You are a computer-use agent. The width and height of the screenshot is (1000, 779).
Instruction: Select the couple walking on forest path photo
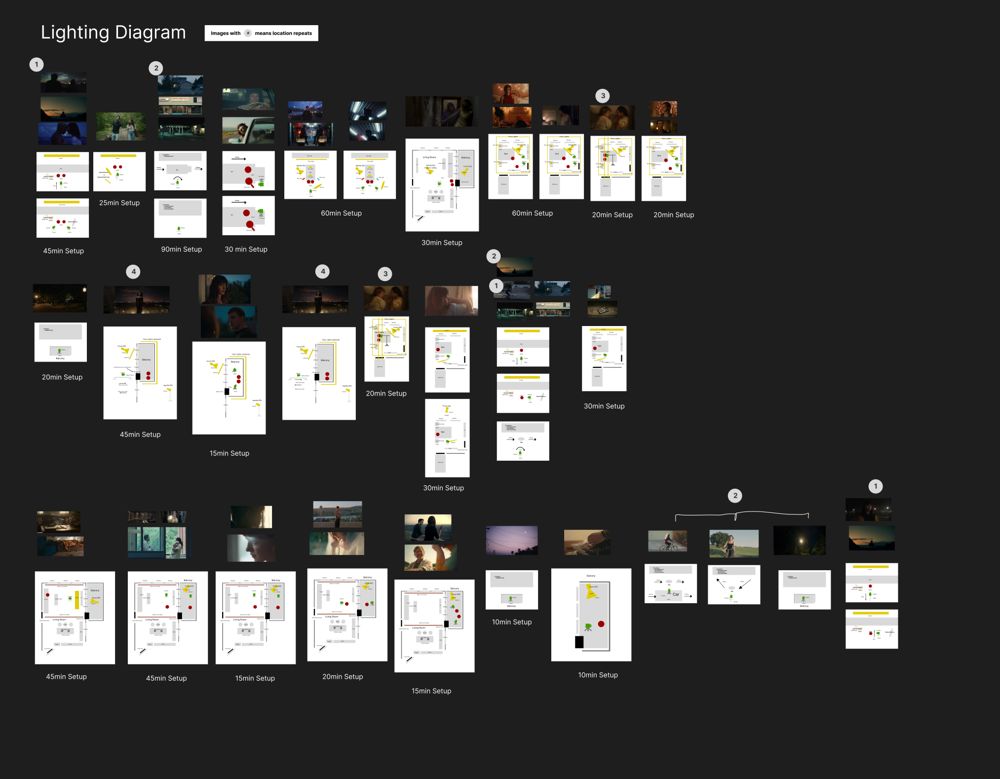pos(121,126)
